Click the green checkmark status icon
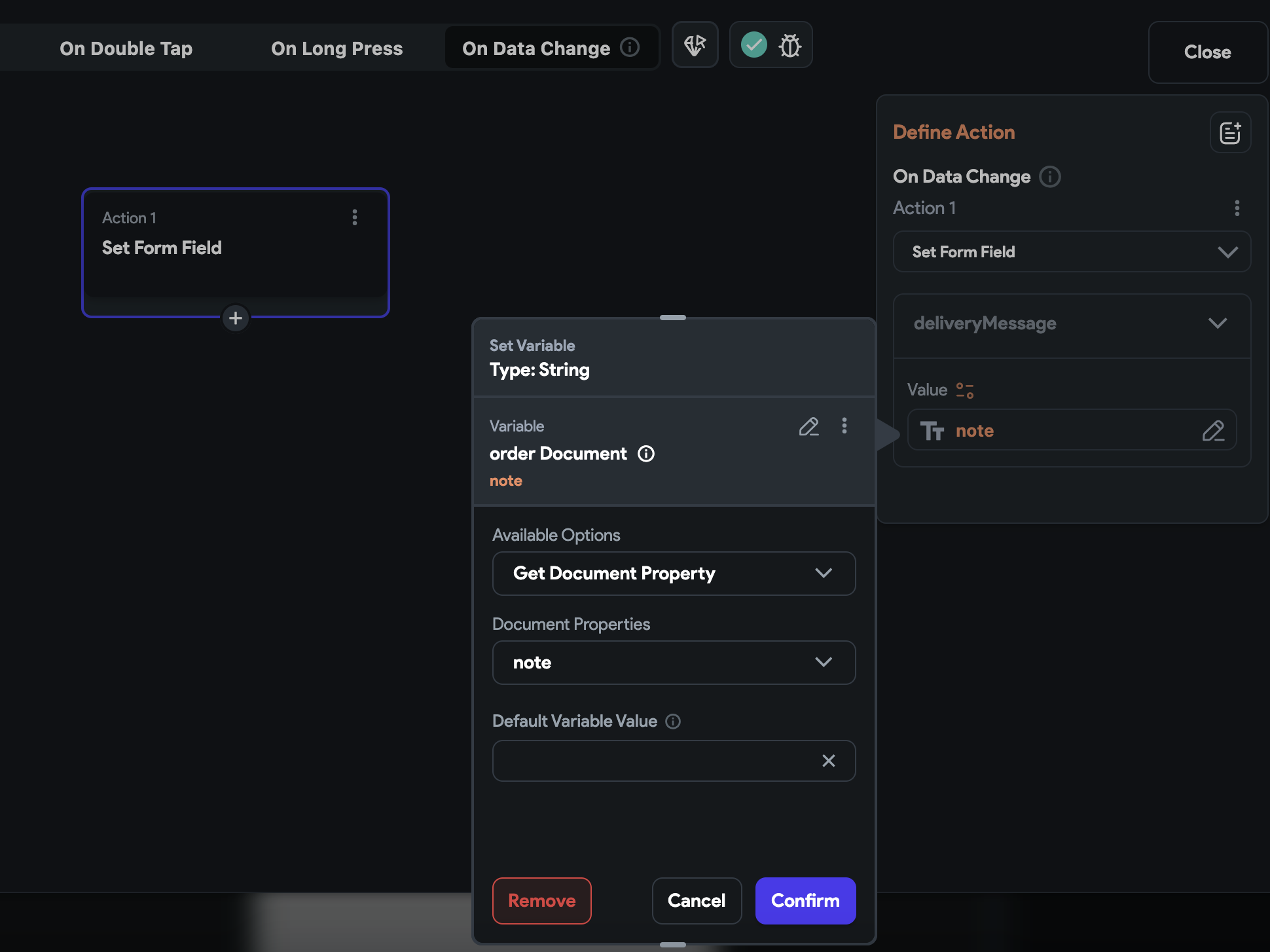Image resolution: width=1270 pixels, height=952 pixels. tap(753, 45)
